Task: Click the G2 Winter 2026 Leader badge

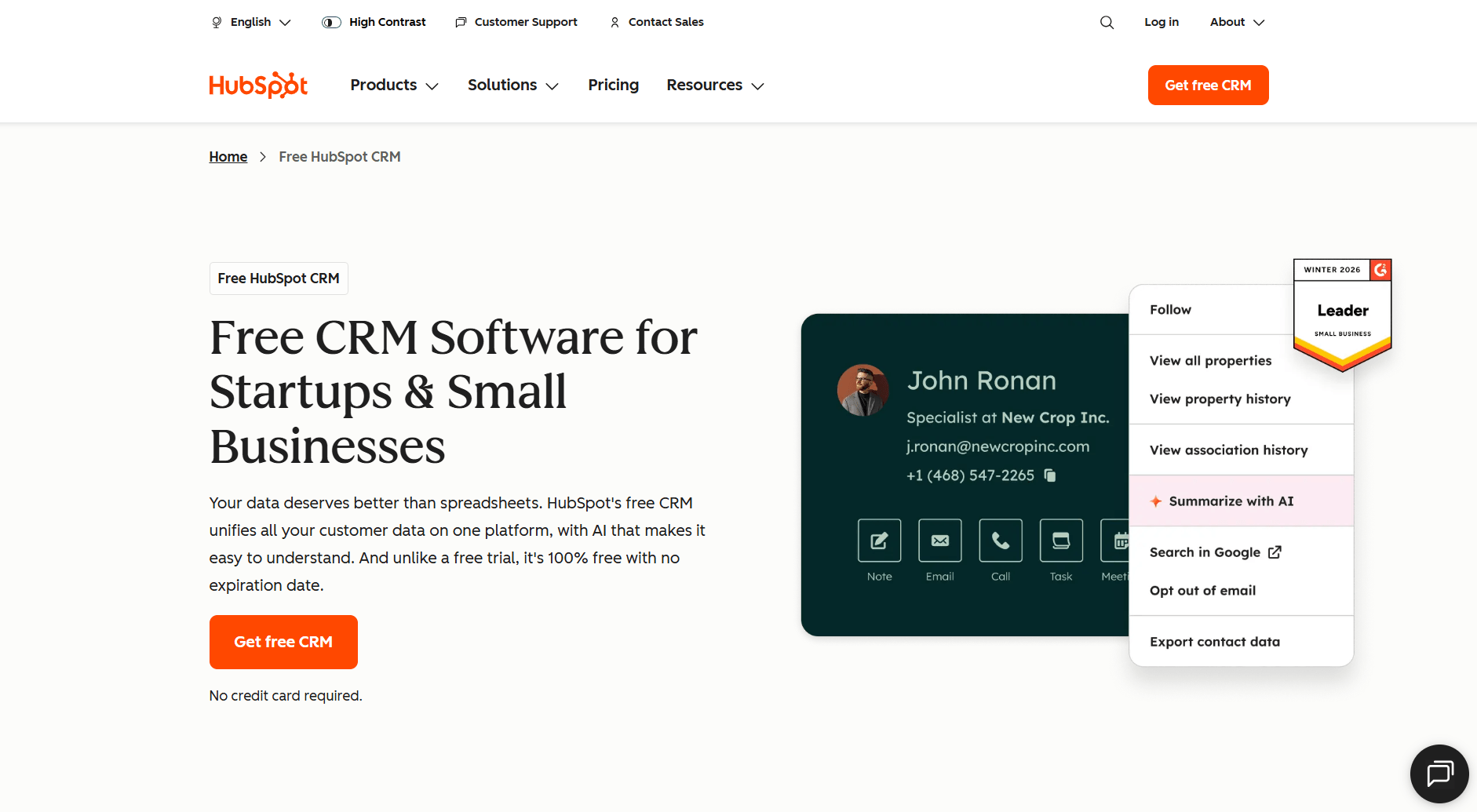Action: [1342, 315]
